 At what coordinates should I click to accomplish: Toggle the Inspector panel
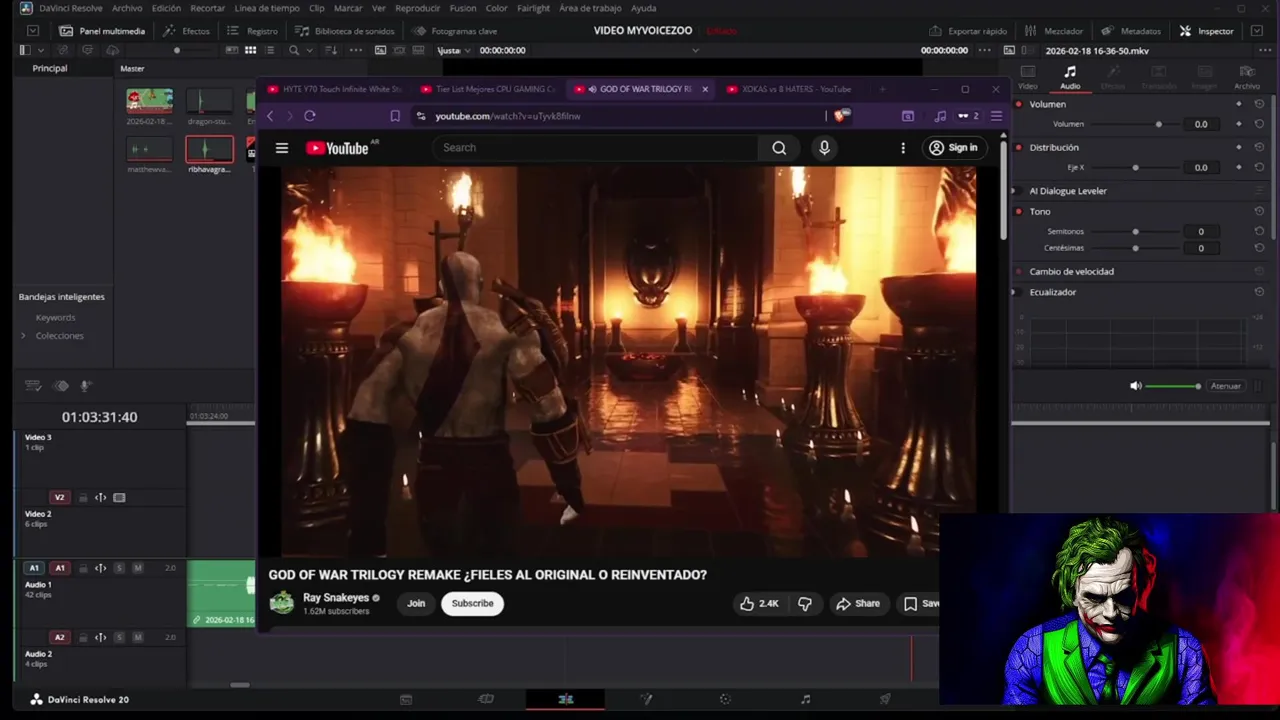(x=1207, y=31)
